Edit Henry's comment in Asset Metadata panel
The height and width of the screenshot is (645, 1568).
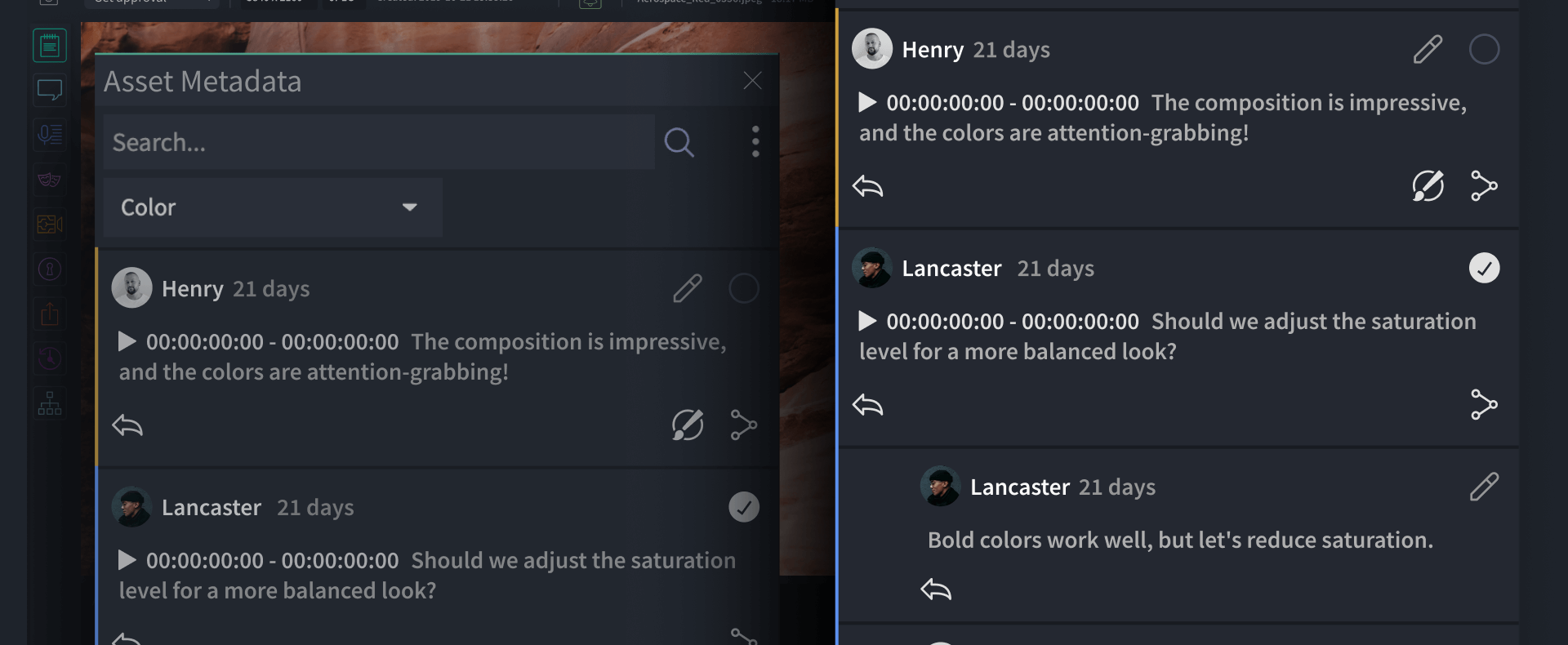pyautogui.click(x=687, y=288)
